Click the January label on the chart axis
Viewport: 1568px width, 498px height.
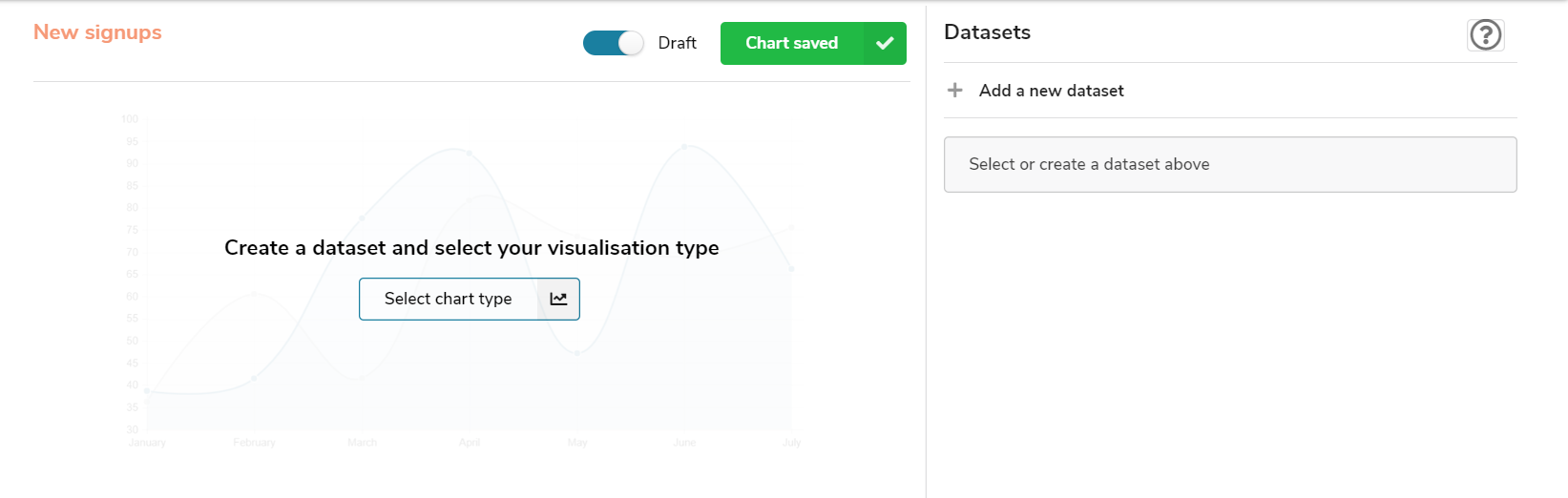pyautogui.click(x=147, y=443)
